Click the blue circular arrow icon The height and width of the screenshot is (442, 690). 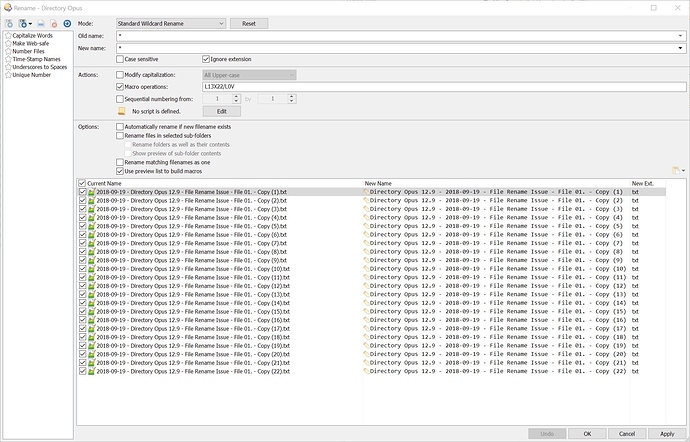(67, 24)
